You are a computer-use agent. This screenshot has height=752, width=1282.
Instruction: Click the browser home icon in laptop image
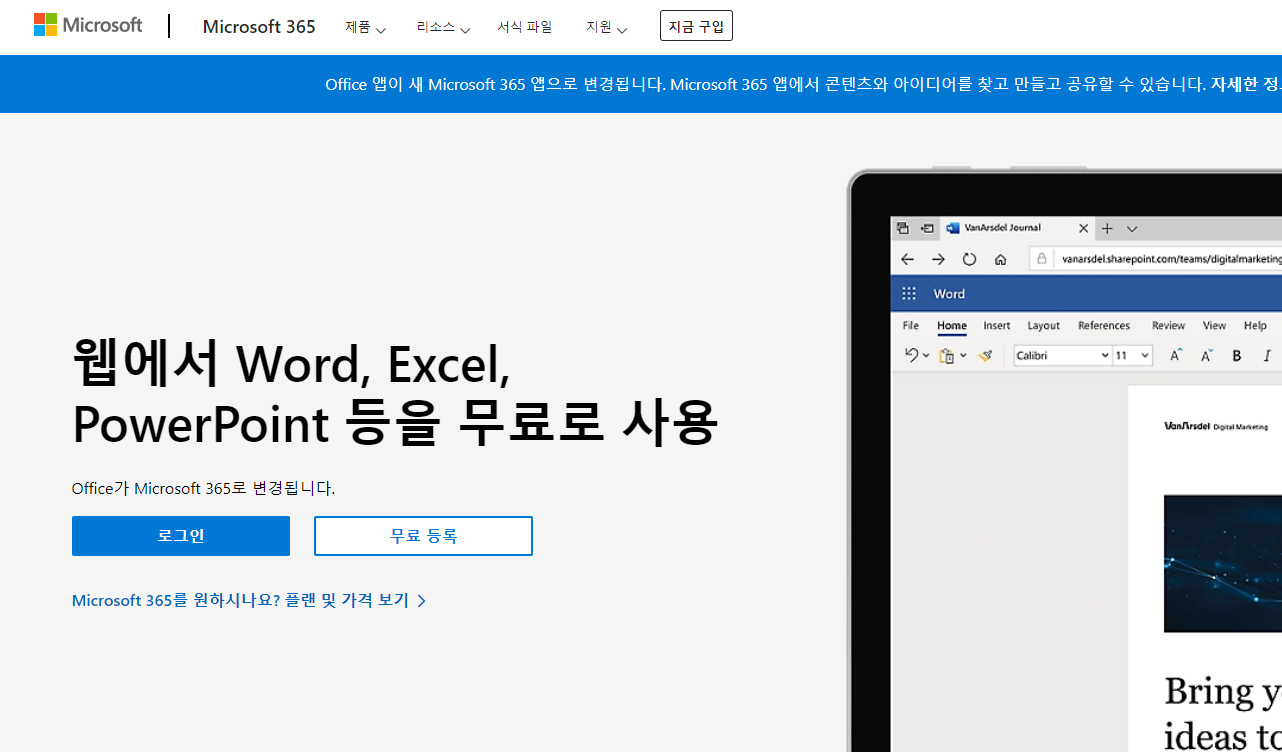point(1000,259)
